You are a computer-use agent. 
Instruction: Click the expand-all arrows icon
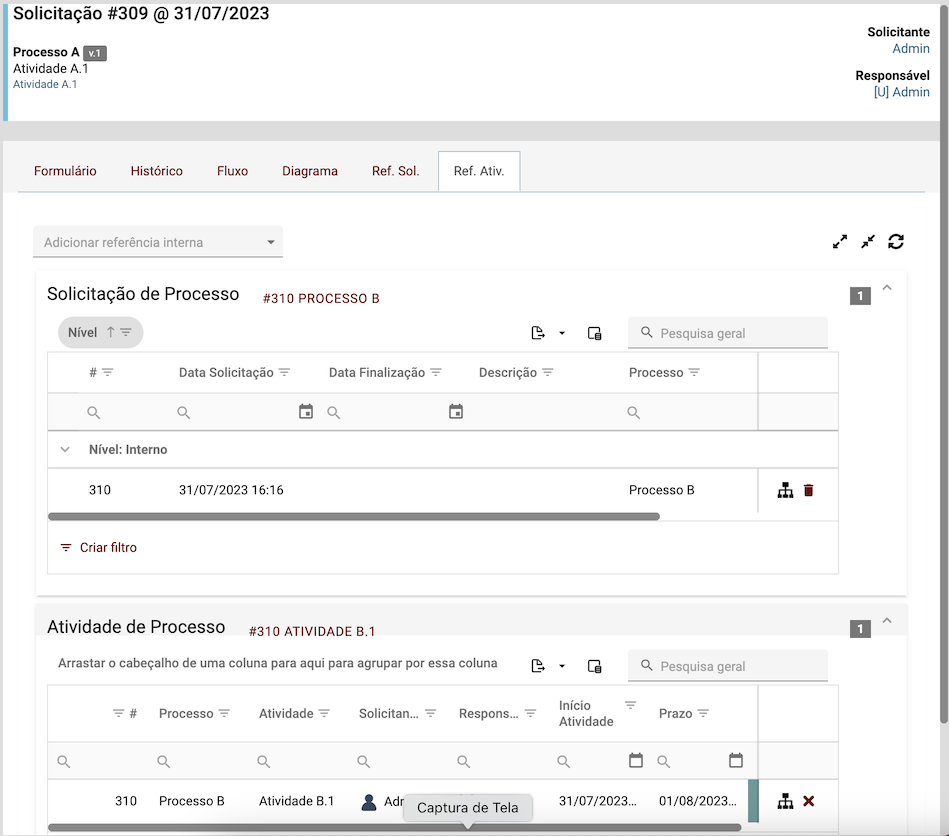tap(840, 241)
